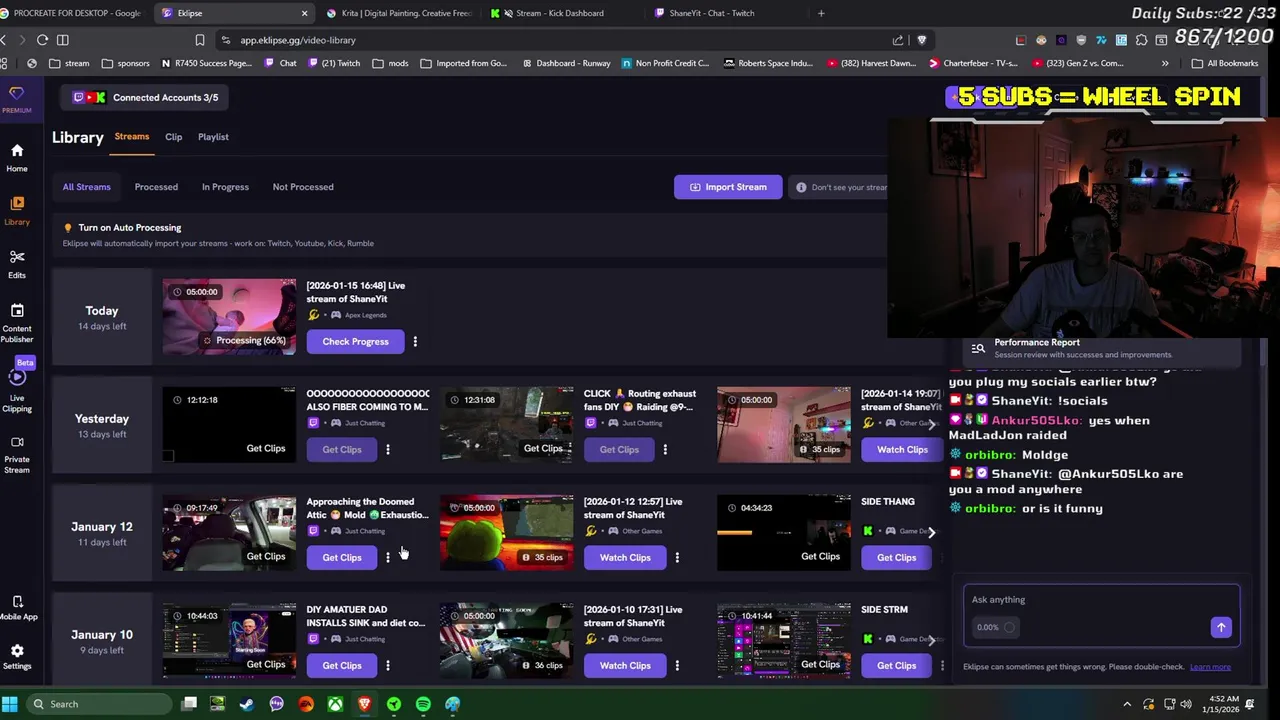Click Get Clips for Routing exhaust fans stream
The width and height of the screenshot is (1280, 720).
tap(619, 450)
